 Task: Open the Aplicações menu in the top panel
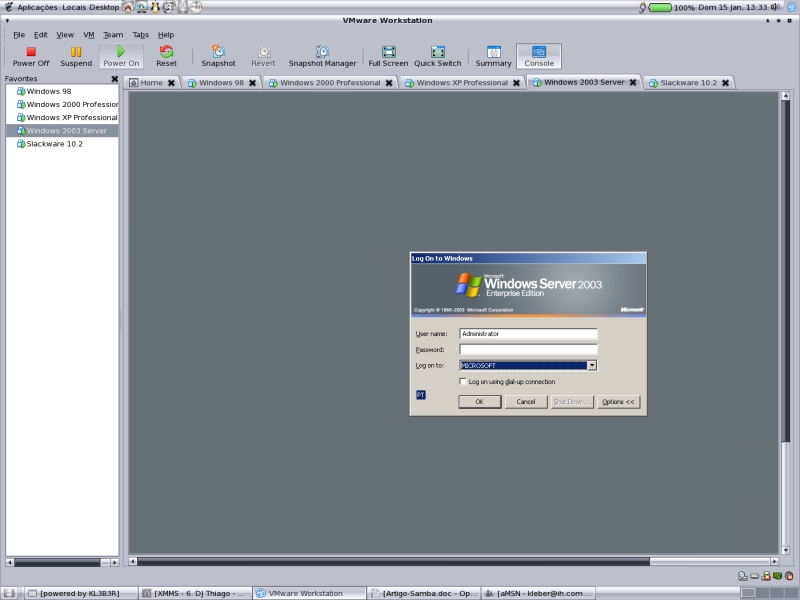[37, 7]
